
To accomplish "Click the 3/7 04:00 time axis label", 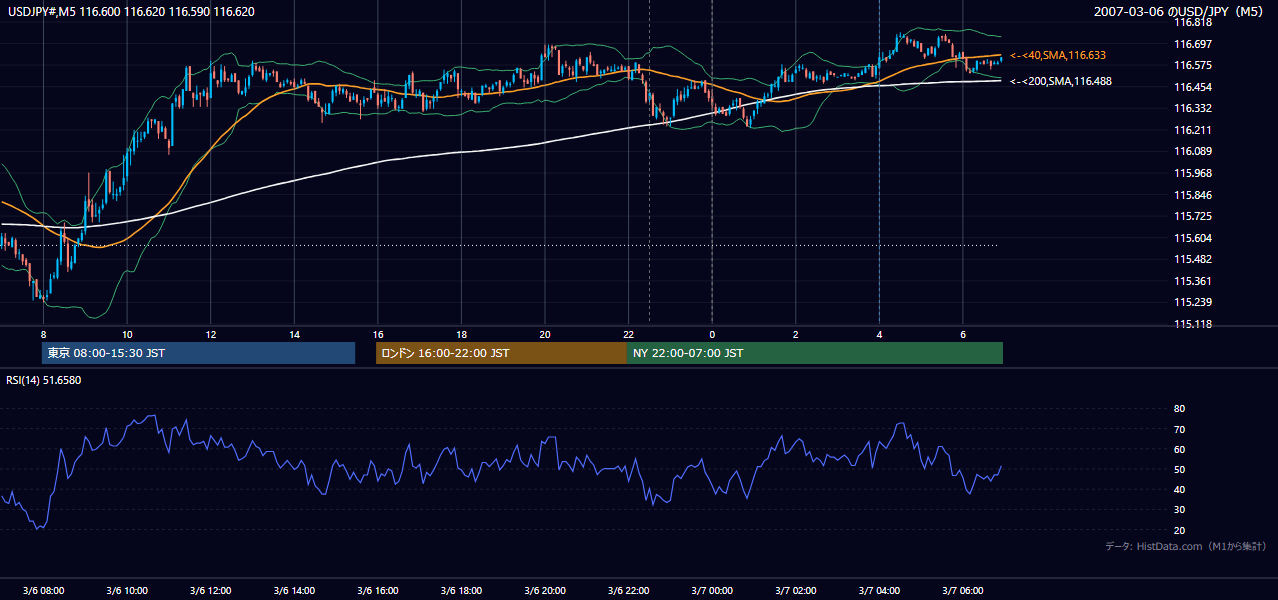I will coord(879,590).
